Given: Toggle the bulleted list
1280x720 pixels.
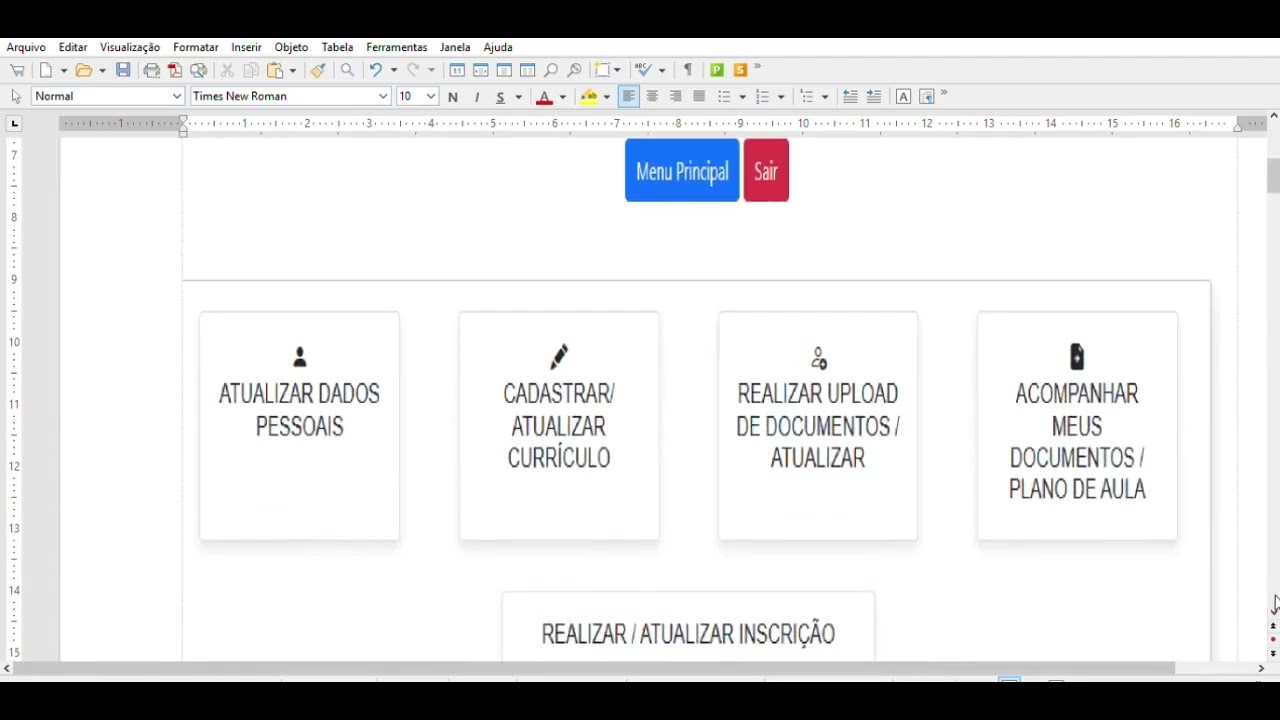Looking at the screenshot, I should (725, 96).
